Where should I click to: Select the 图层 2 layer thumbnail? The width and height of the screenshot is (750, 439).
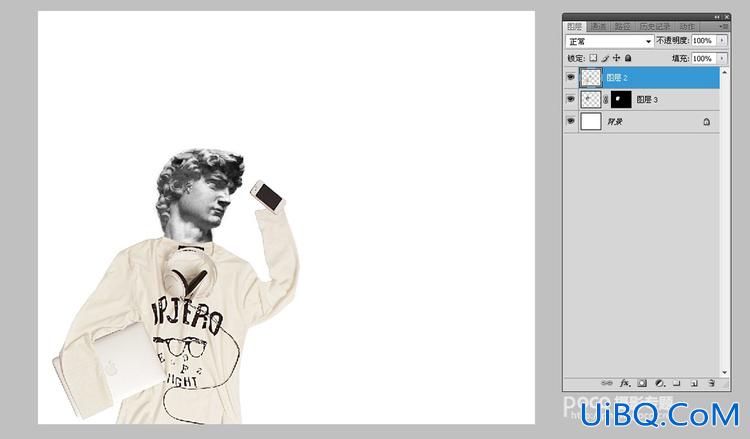pos(591,77)
